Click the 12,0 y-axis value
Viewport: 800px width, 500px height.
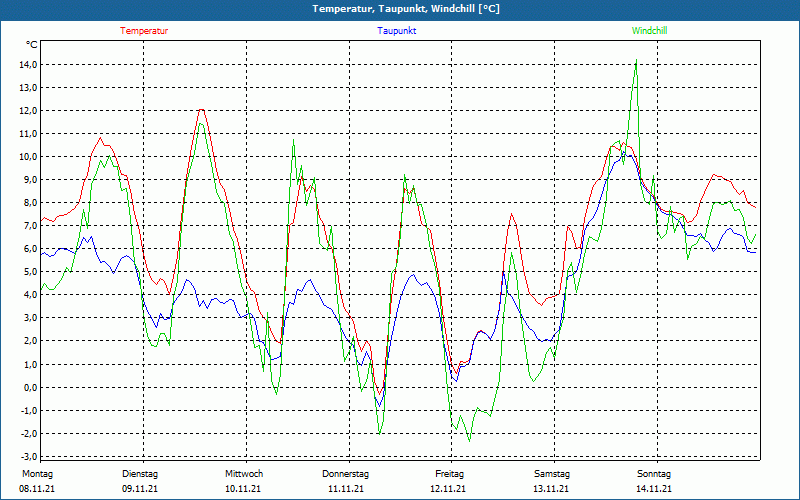coord(27,111)
